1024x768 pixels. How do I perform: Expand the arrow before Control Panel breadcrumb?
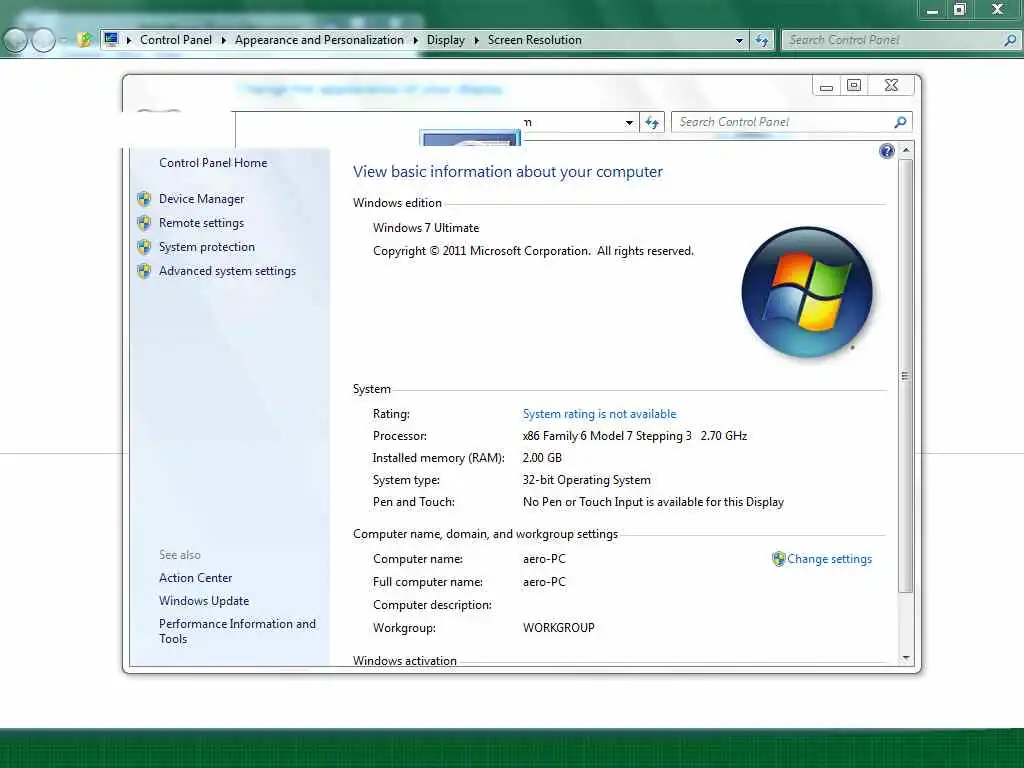pyautogui.click(x=129, y=40)
